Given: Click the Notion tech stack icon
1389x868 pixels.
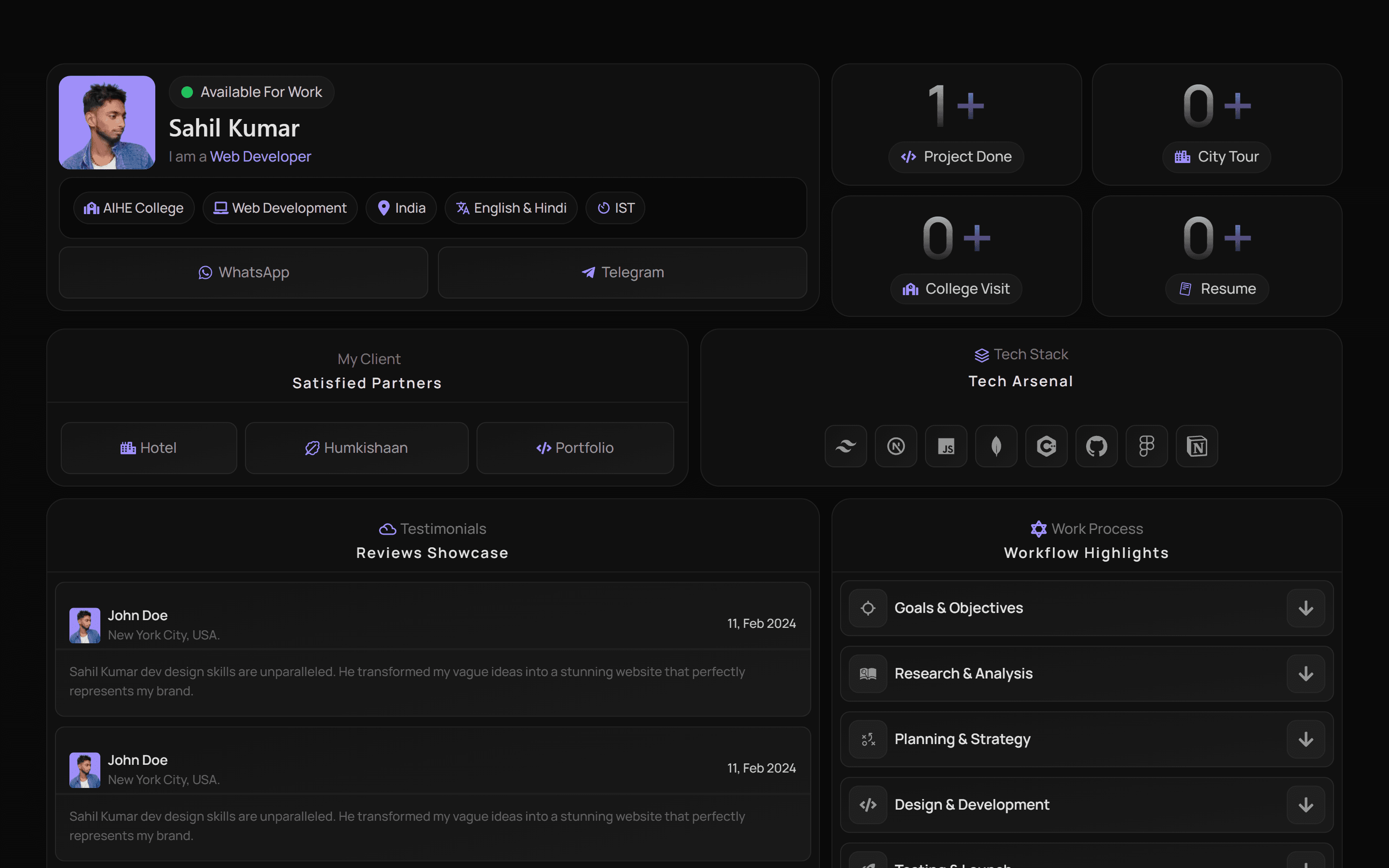Looking at the screenshot, I should 1197,446.
